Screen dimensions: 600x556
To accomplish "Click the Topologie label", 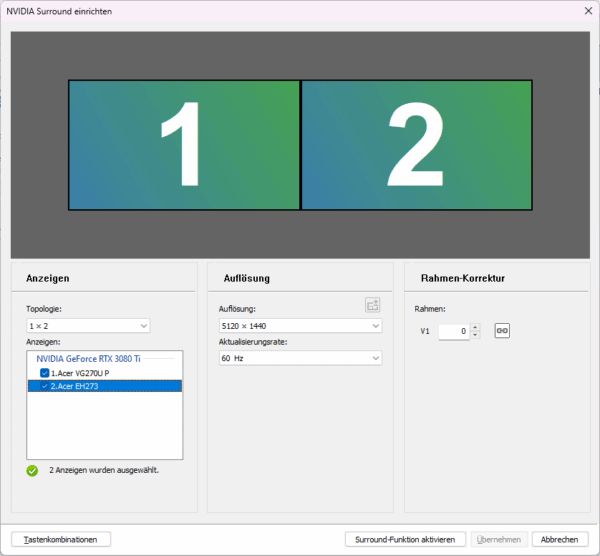I will click(44, 309).
